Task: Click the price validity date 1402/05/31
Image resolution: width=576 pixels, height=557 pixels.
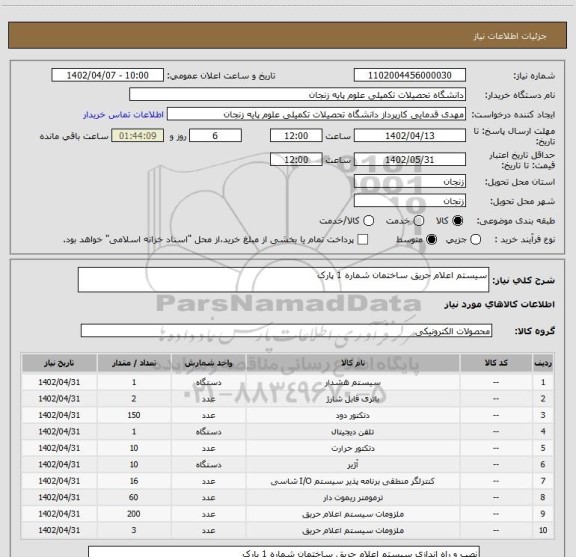Action: click(410, 159)
